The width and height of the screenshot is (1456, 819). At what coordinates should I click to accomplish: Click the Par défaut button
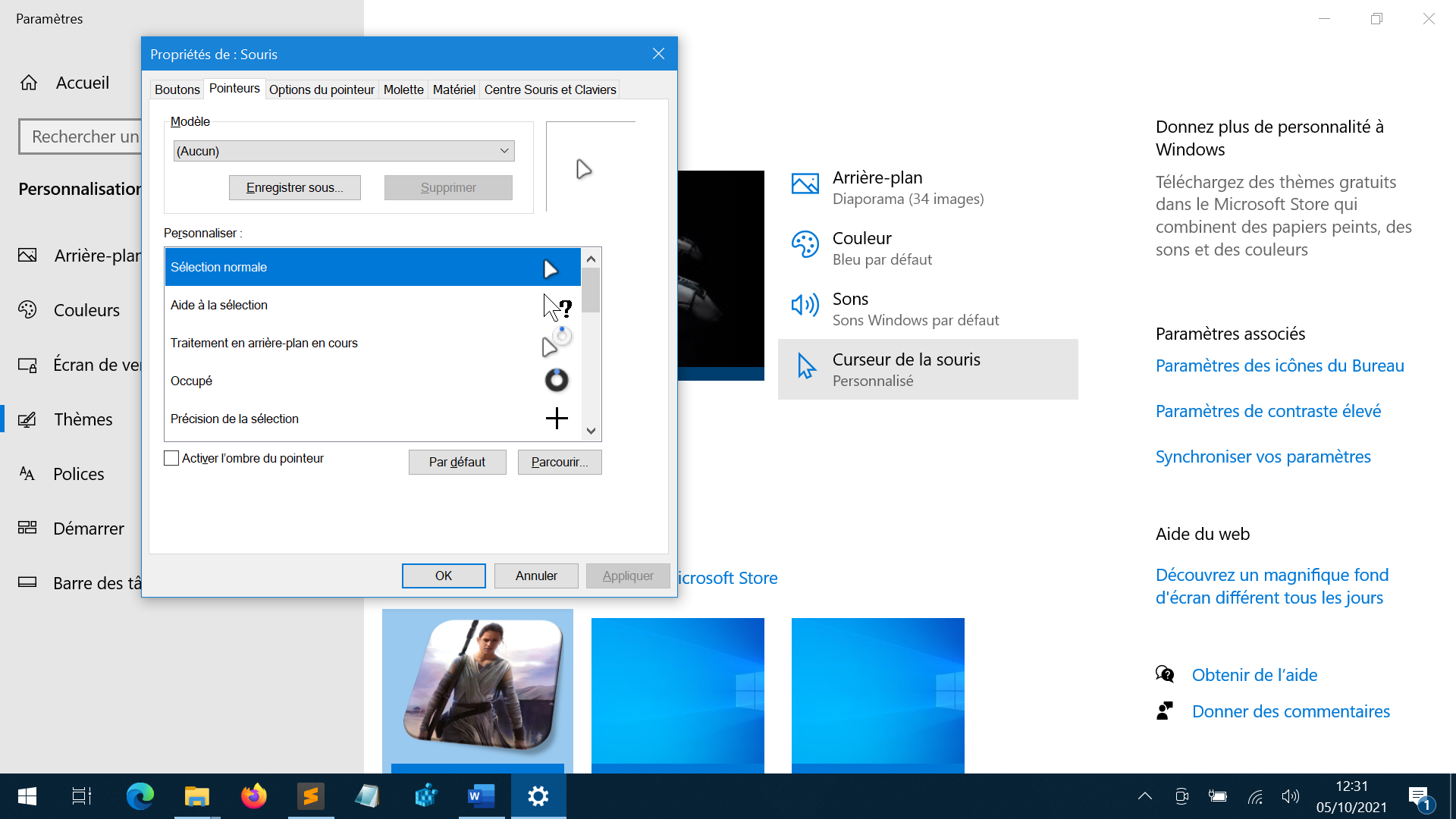click(457, 463)
